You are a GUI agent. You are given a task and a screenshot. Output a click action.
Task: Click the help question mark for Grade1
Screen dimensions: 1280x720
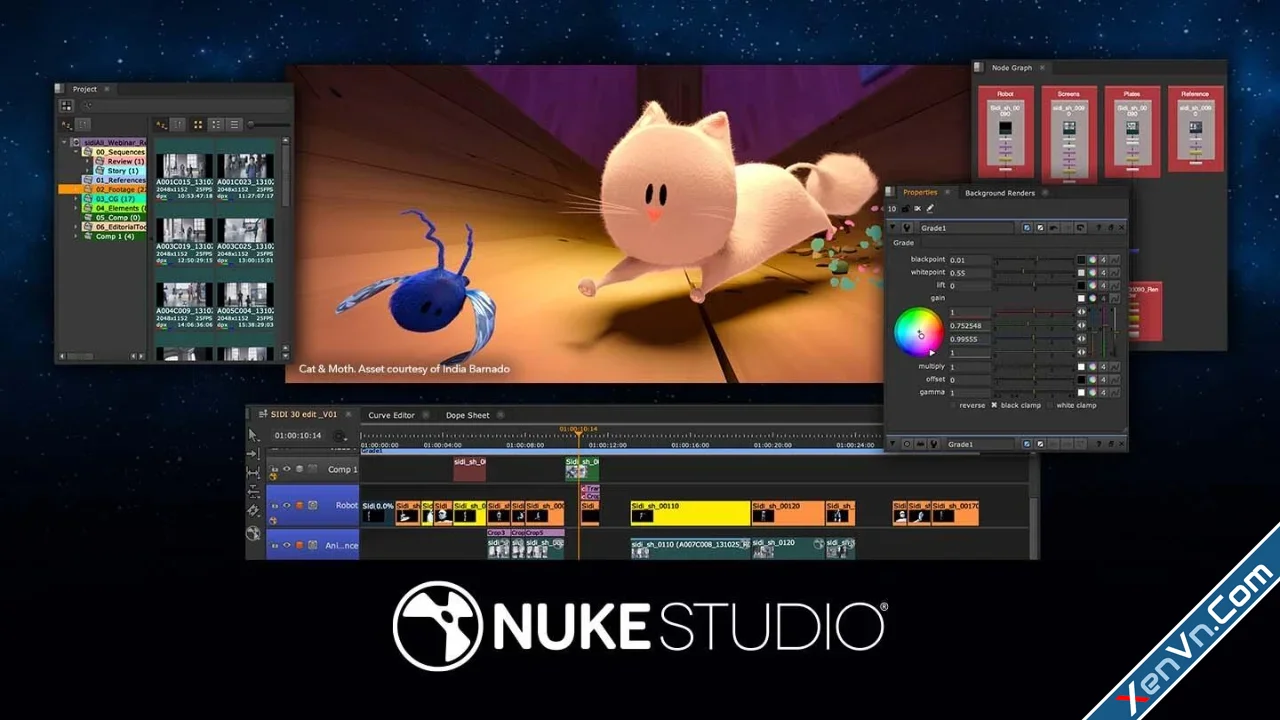(x=1099, y=228)
